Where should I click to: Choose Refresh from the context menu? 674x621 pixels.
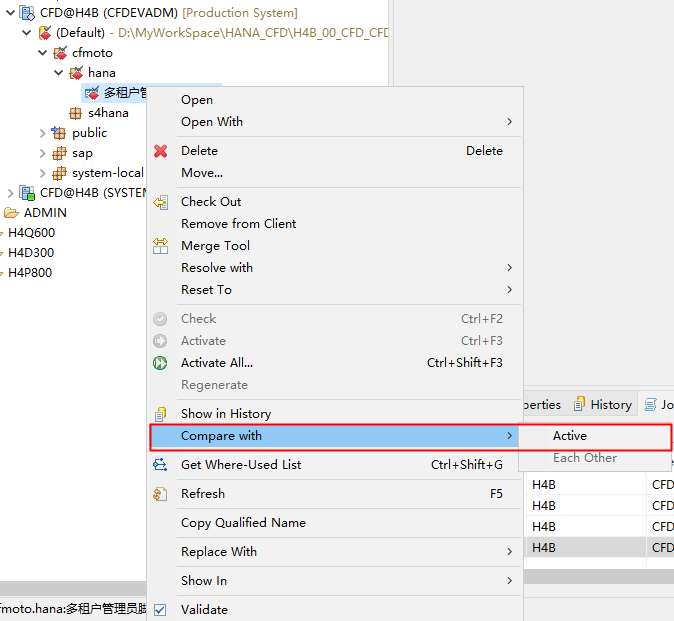[335, 494]
